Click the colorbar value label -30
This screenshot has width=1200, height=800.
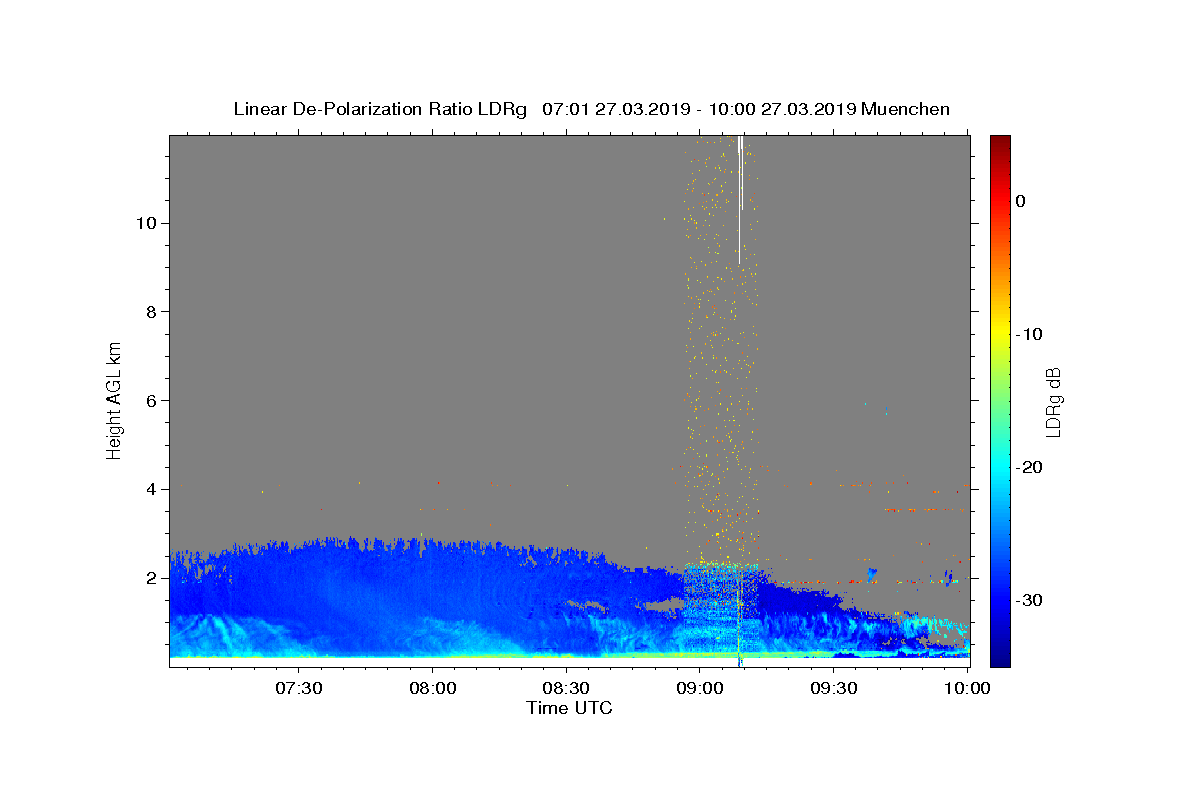point(1029,600)
